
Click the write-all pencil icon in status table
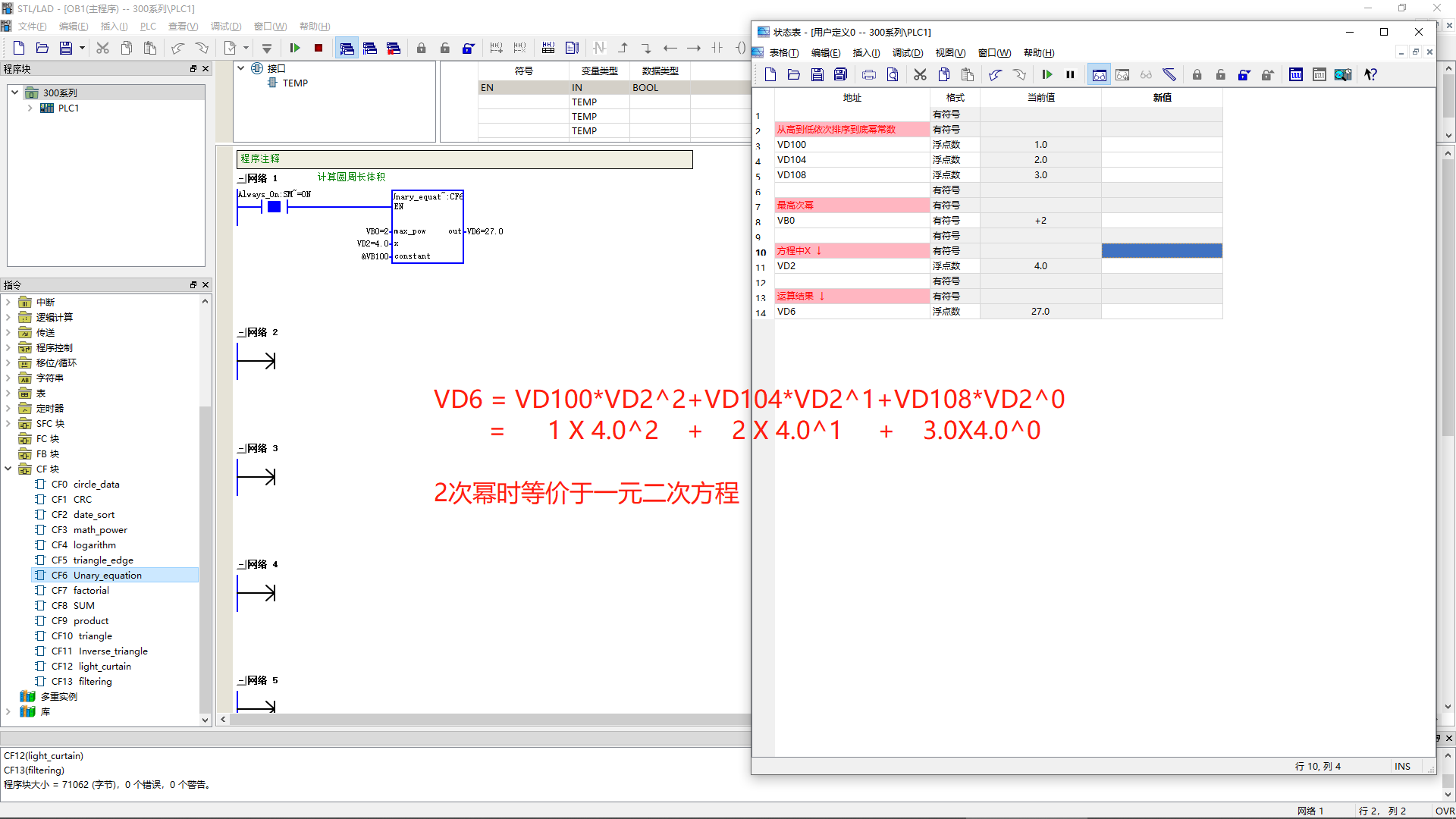(1169, 74)
